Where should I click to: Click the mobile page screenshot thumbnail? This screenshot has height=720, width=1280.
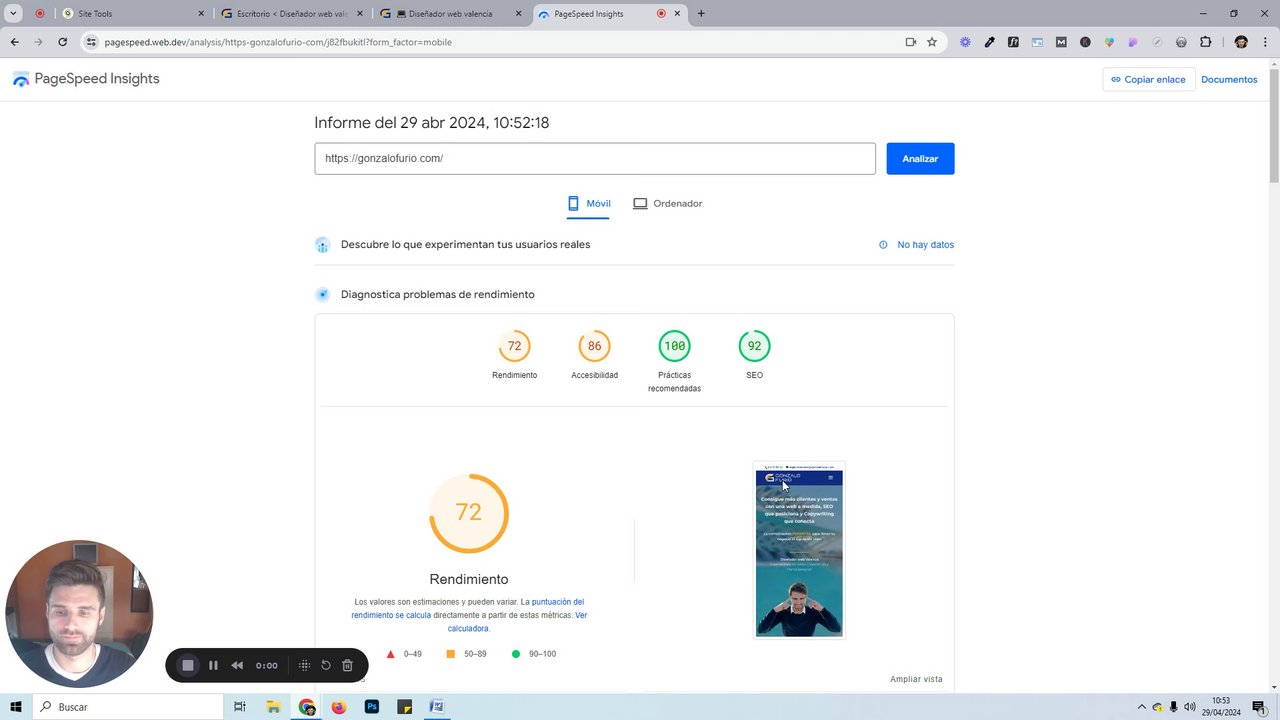799,550
